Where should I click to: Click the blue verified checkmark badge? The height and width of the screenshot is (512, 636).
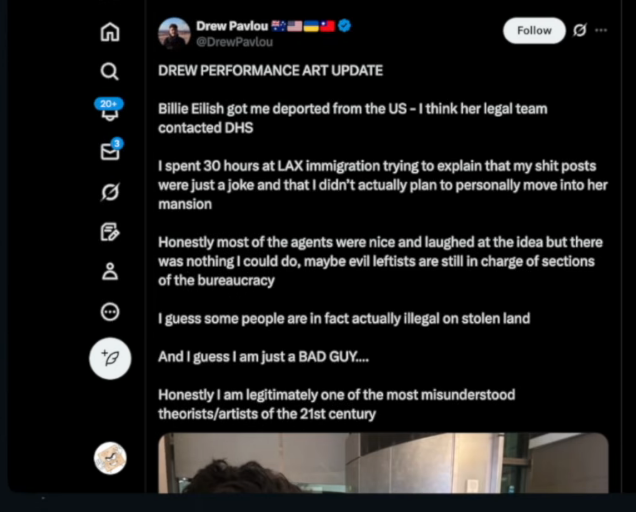tap(344, 26)
